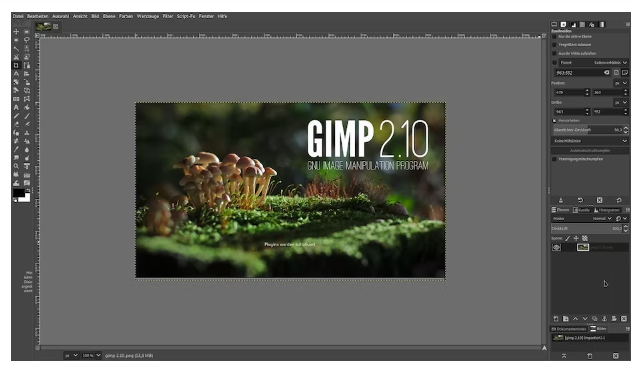This screenshot has height=365, width=635.
Task: Close the image tab with X icon
Action: point(55,27)
